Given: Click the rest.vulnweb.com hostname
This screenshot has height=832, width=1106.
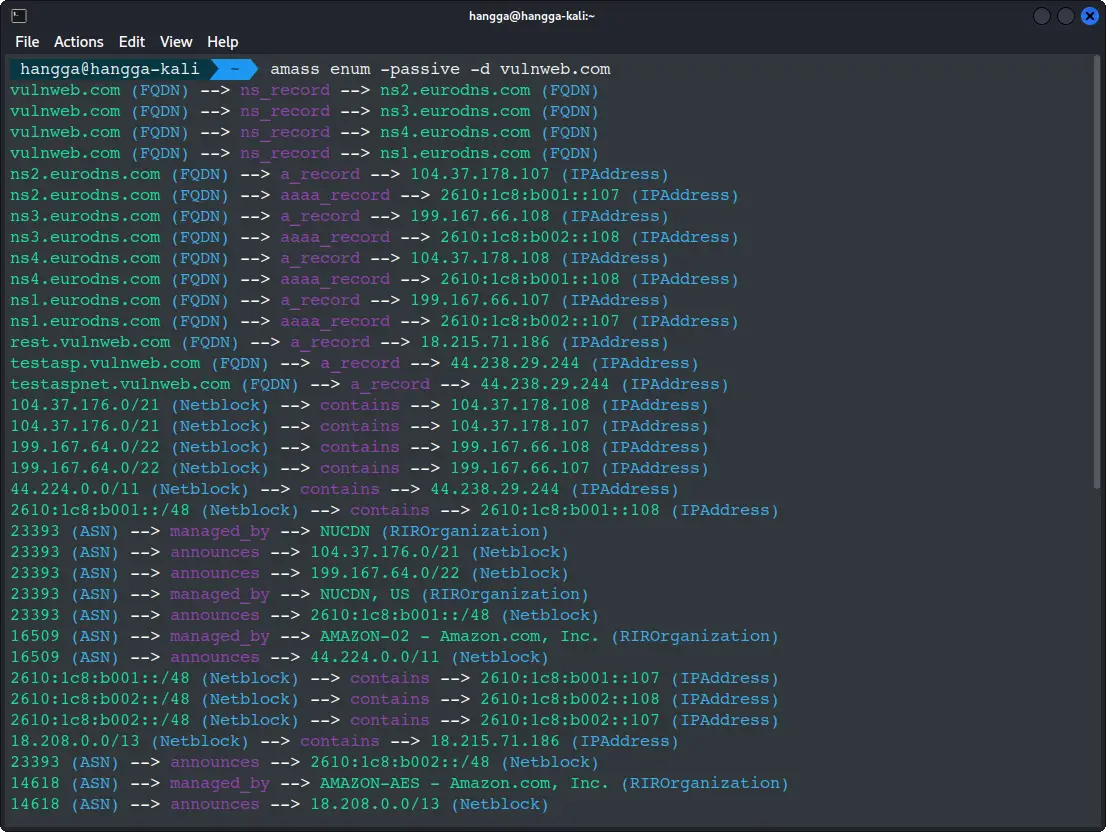Looking at the screenshot, I should 90,342.
